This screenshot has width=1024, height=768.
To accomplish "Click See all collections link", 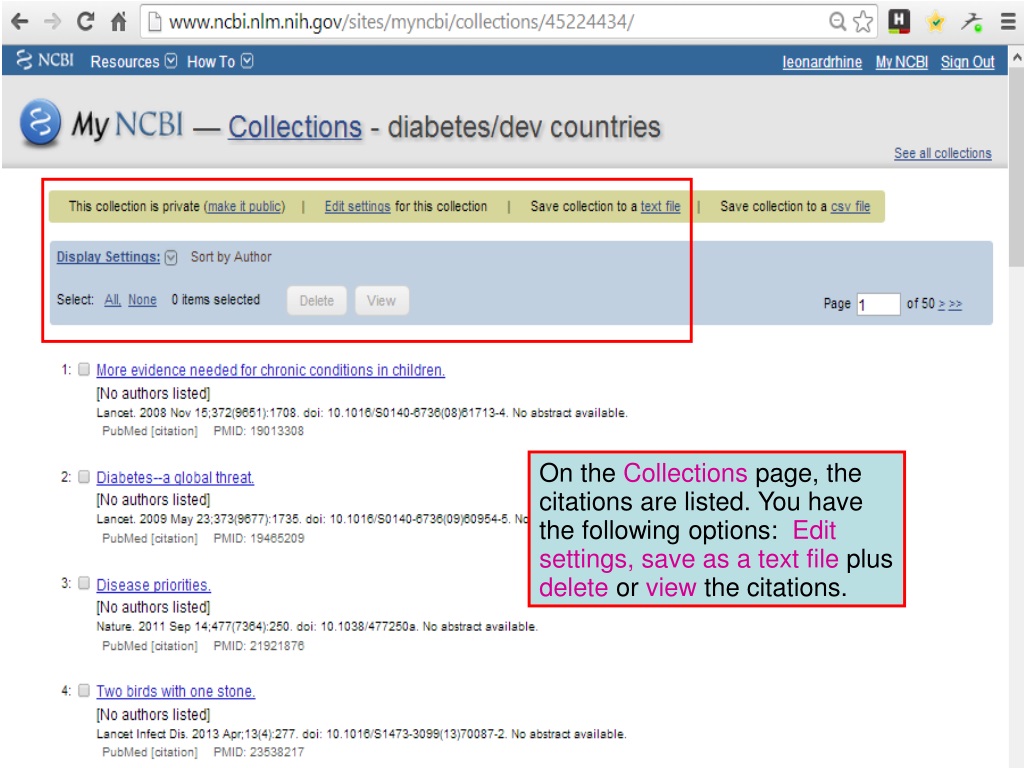I will tap(942, 153).
